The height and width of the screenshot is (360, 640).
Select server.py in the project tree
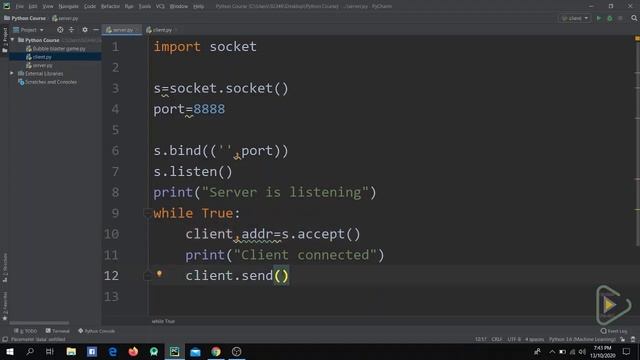pyautogui.click(x=39, y=65)
